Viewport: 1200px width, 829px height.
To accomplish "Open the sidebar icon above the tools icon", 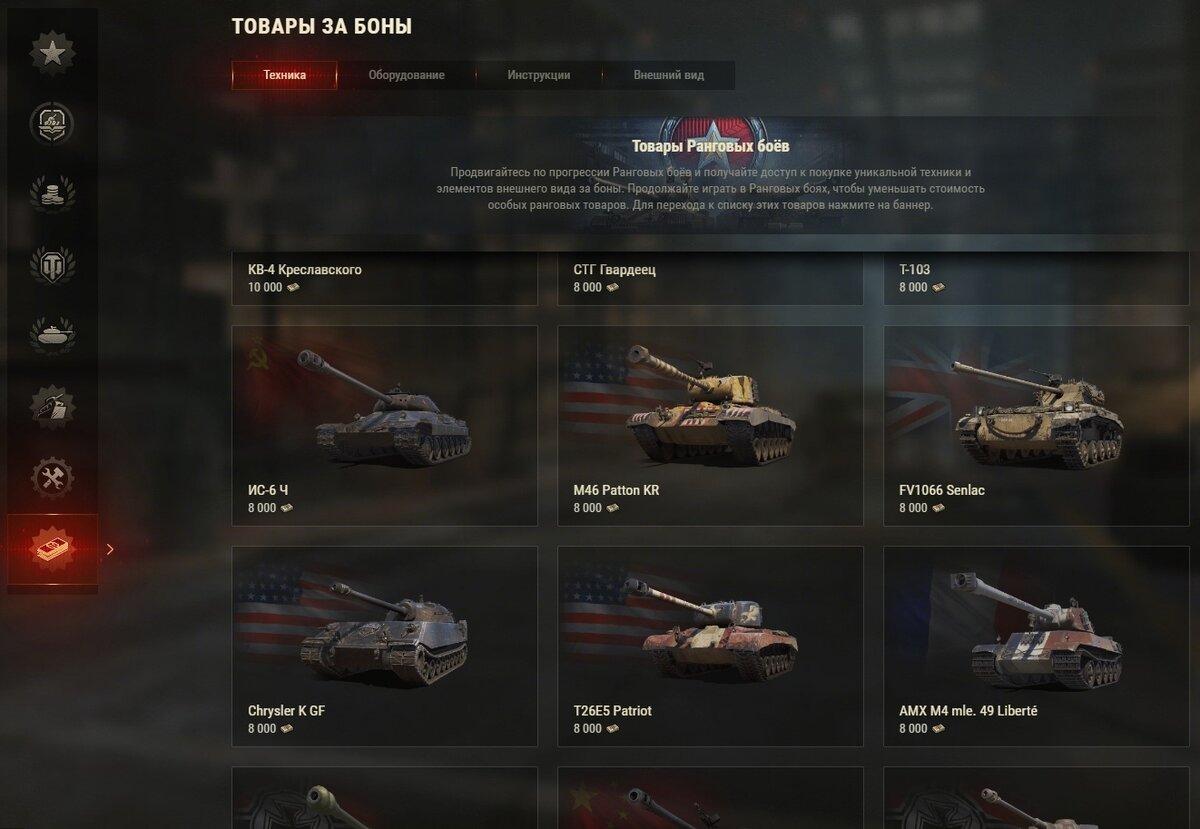I will [52, 407].
